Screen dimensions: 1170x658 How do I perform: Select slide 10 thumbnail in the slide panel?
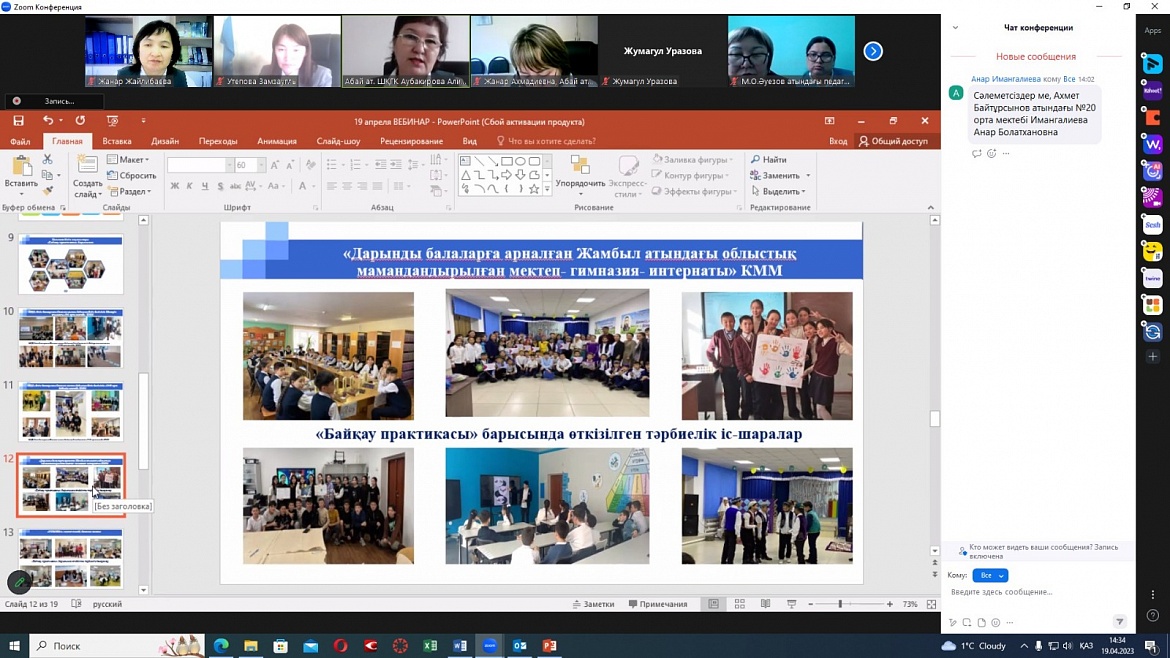coord(71,339)
